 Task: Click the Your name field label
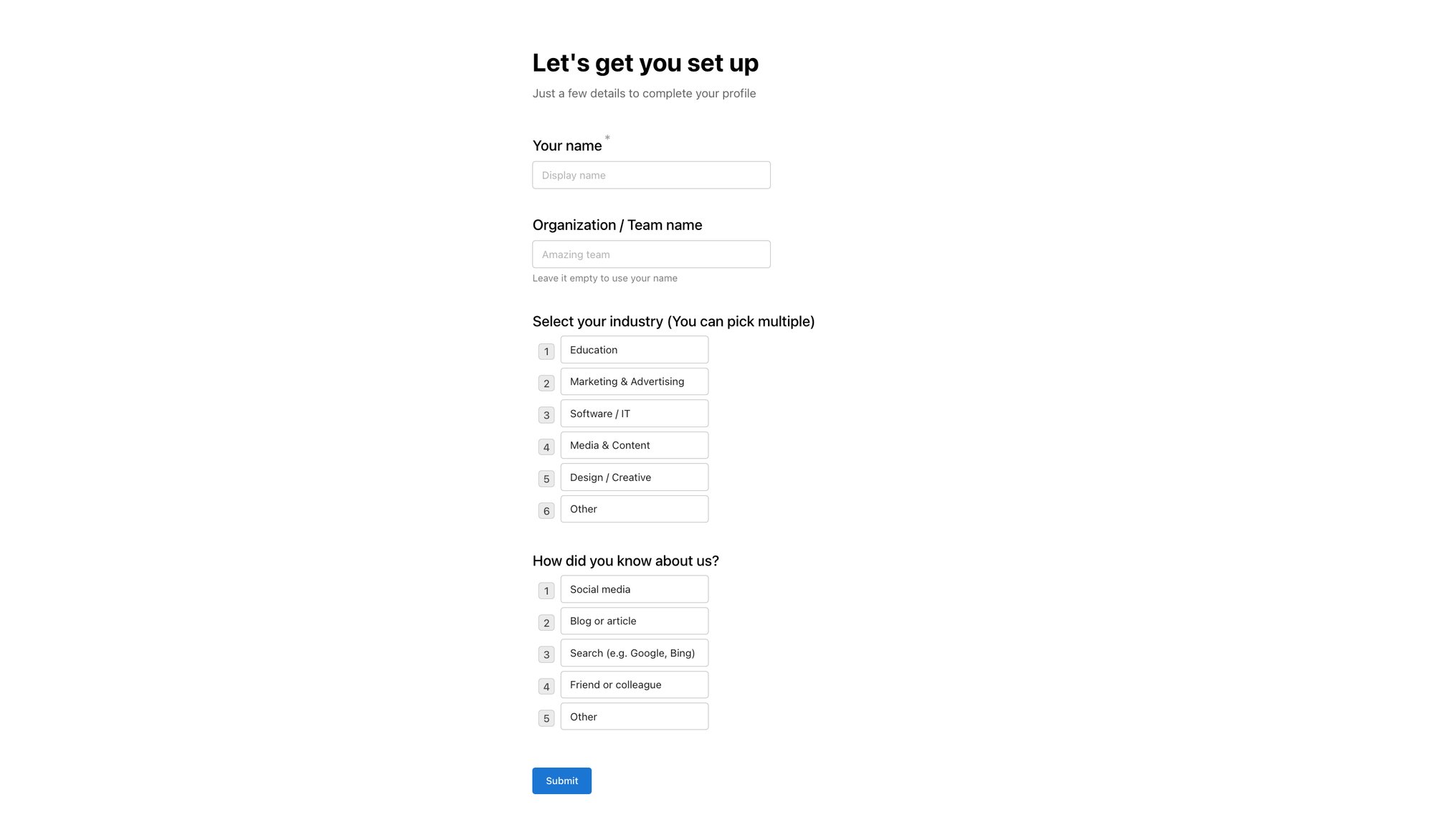567,145
